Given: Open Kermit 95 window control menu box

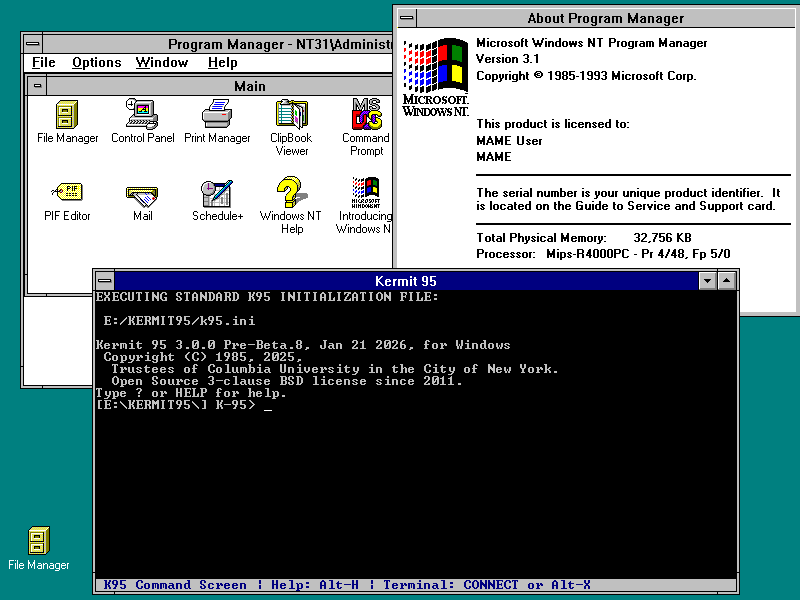Looking at the screenshot, I should pyautogui.click(x=105, y=281).
